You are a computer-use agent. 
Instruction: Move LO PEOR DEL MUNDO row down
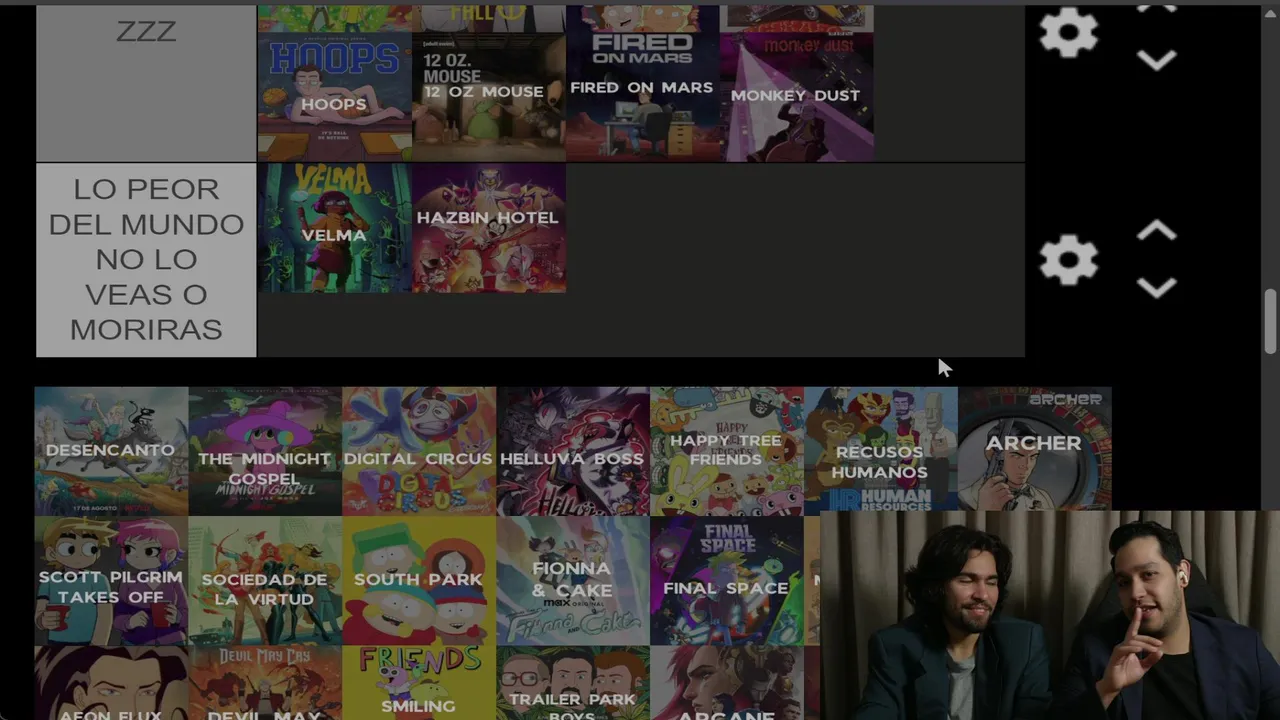tap(1156, 288)
